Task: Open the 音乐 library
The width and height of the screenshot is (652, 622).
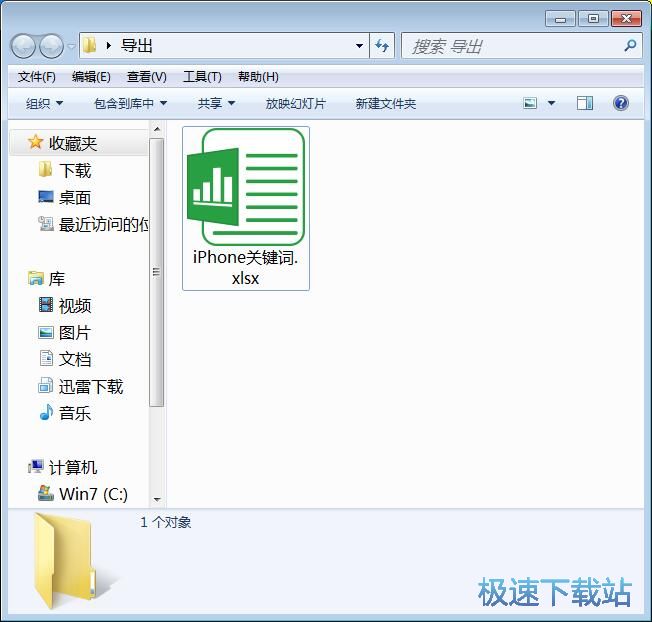Action: point(75,414)
